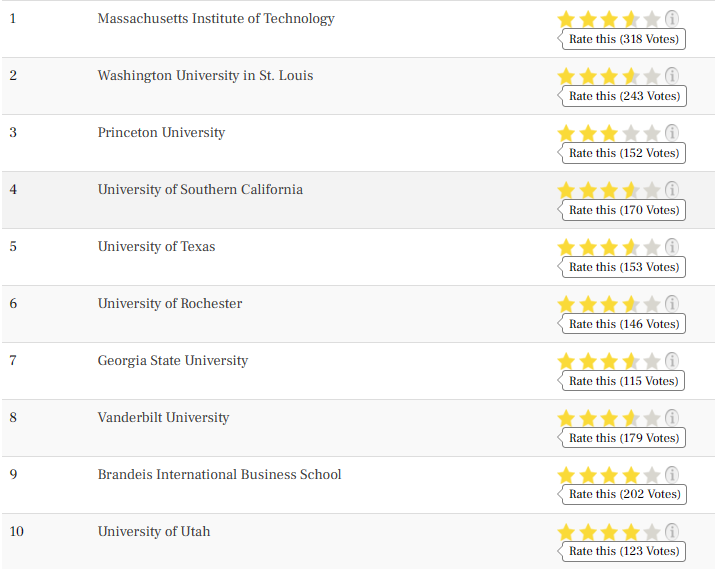Click Rate this (146 Votes) for Rochester
The image size is (715, 570).
click(623, 324)
